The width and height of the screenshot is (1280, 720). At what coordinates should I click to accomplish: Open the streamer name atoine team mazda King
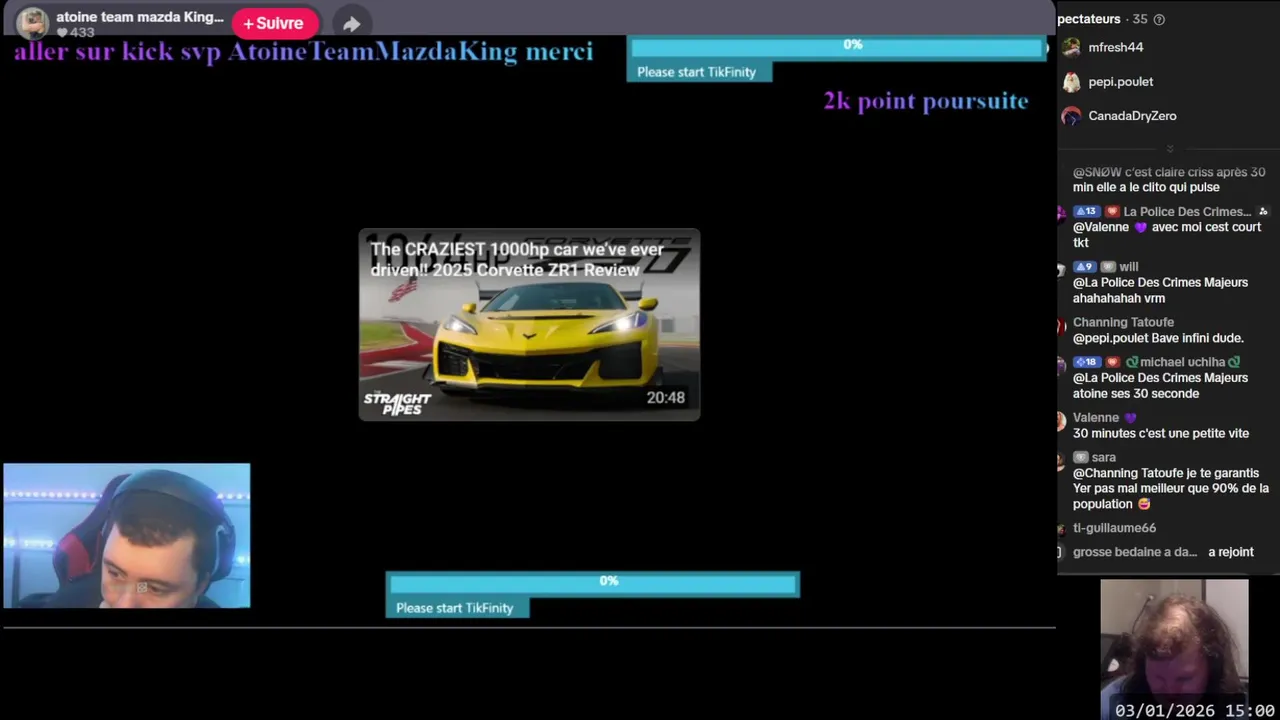[x=140, y=17]
